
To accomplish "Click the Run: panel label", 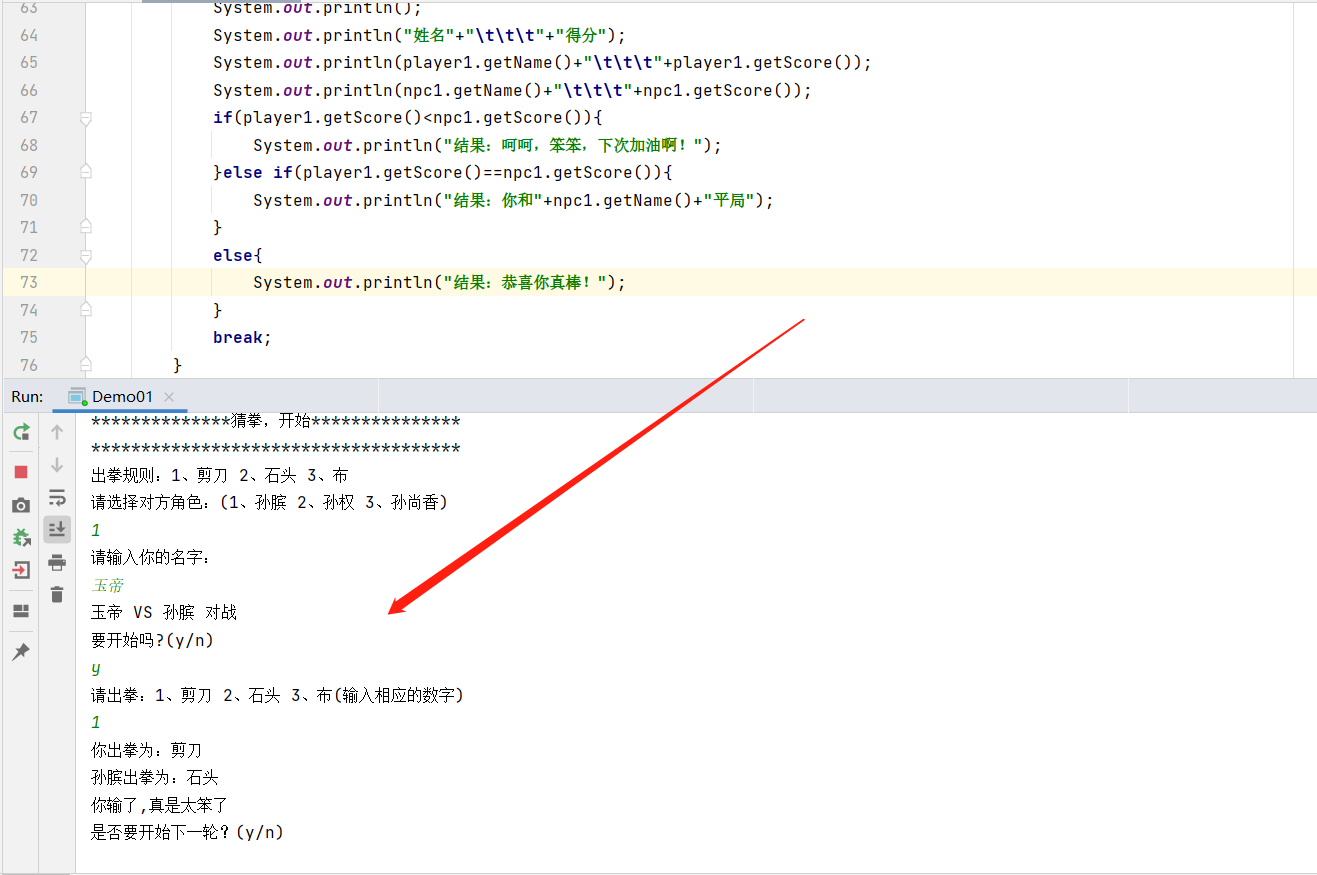I will 27,396.
